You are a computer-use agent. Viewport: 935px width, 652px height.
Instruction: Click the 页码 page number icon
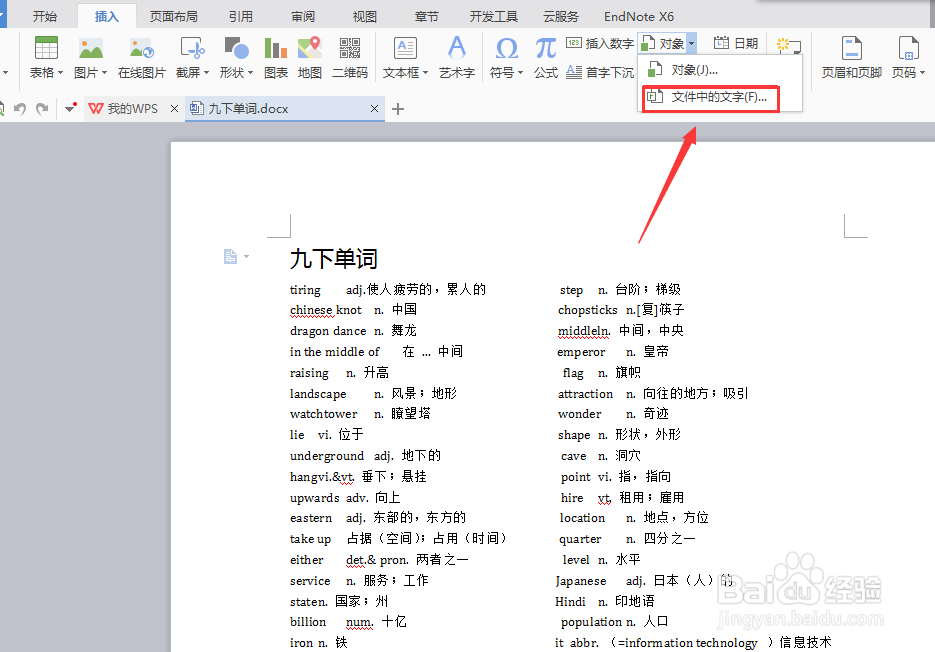coord(908,48)
